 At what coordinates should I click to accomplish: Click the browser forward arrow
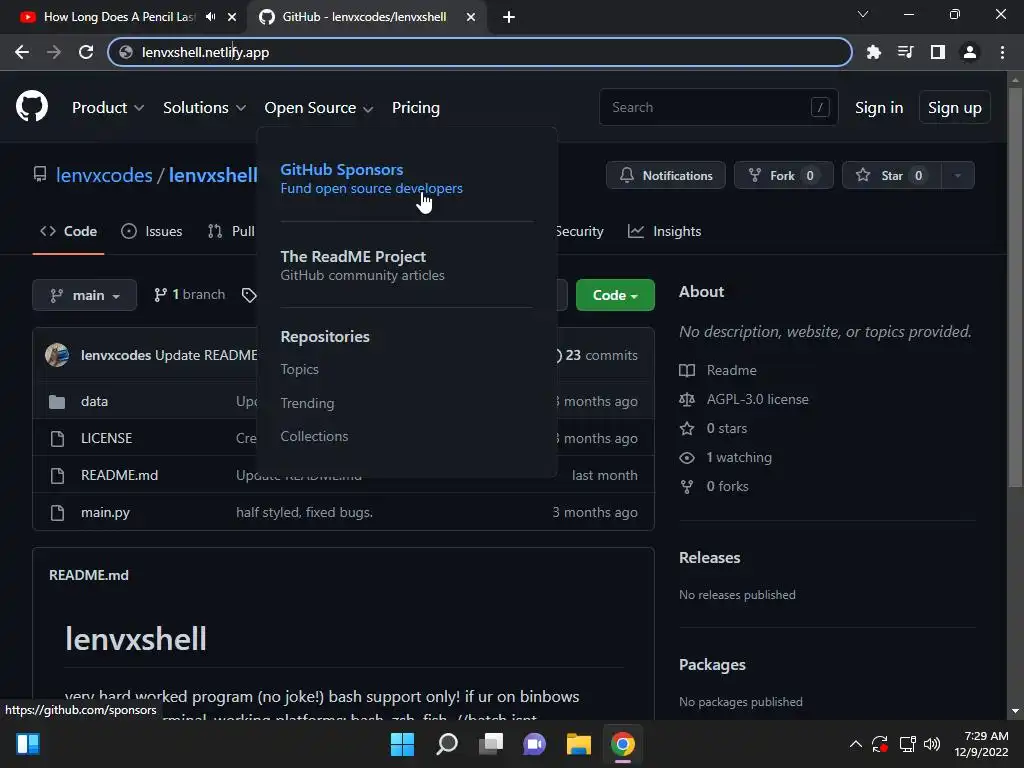(x=54, y=52)
